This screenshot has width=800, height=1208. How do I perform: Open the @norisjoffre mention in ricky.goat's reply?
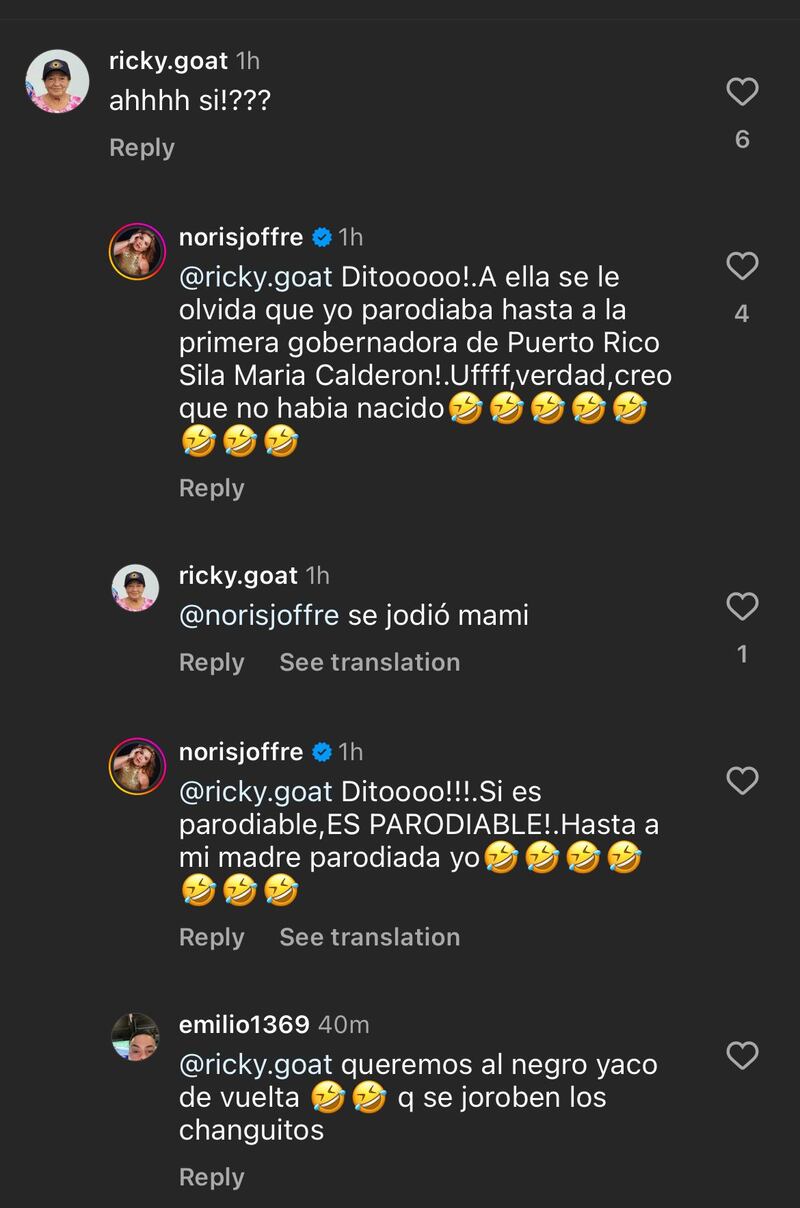point(259,616)
